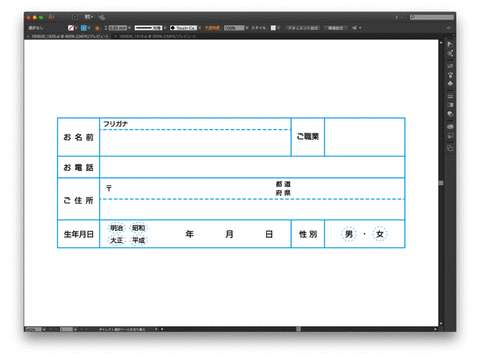The height and width of the screenshot is (360, 480).
Task: Open the Gradient panel icon
Action: click(450, 105)
